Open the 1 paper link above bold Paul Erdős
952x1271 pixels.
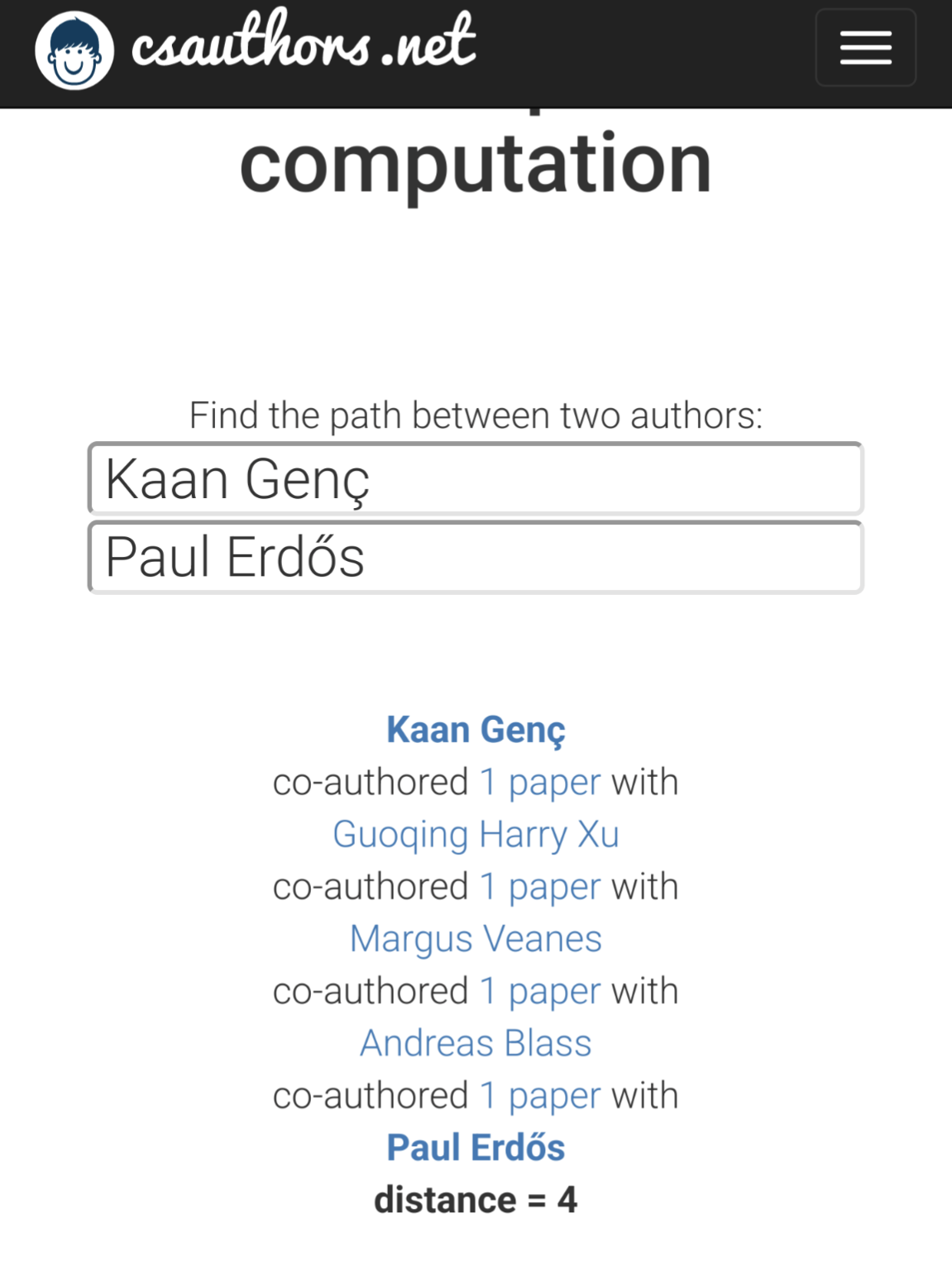(540, 1096)
